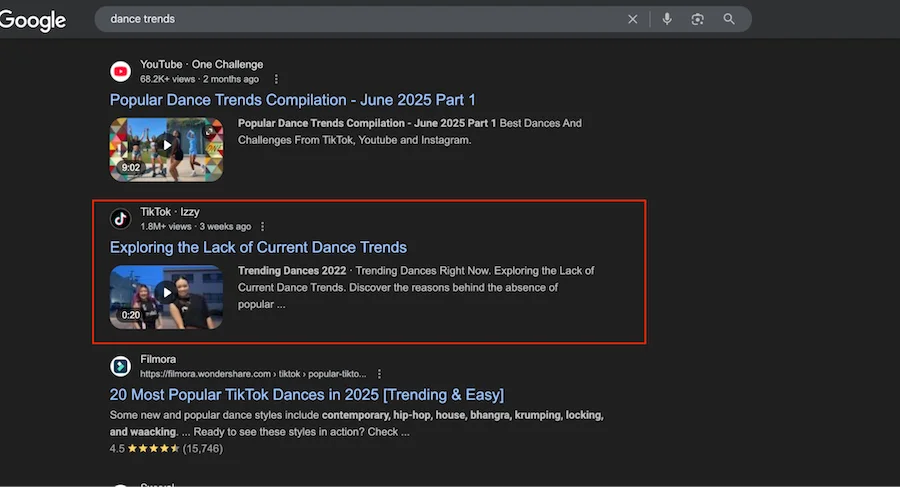Start voice search with microphone icon
This screenshot has width=900, height=487.
(667, 19)
